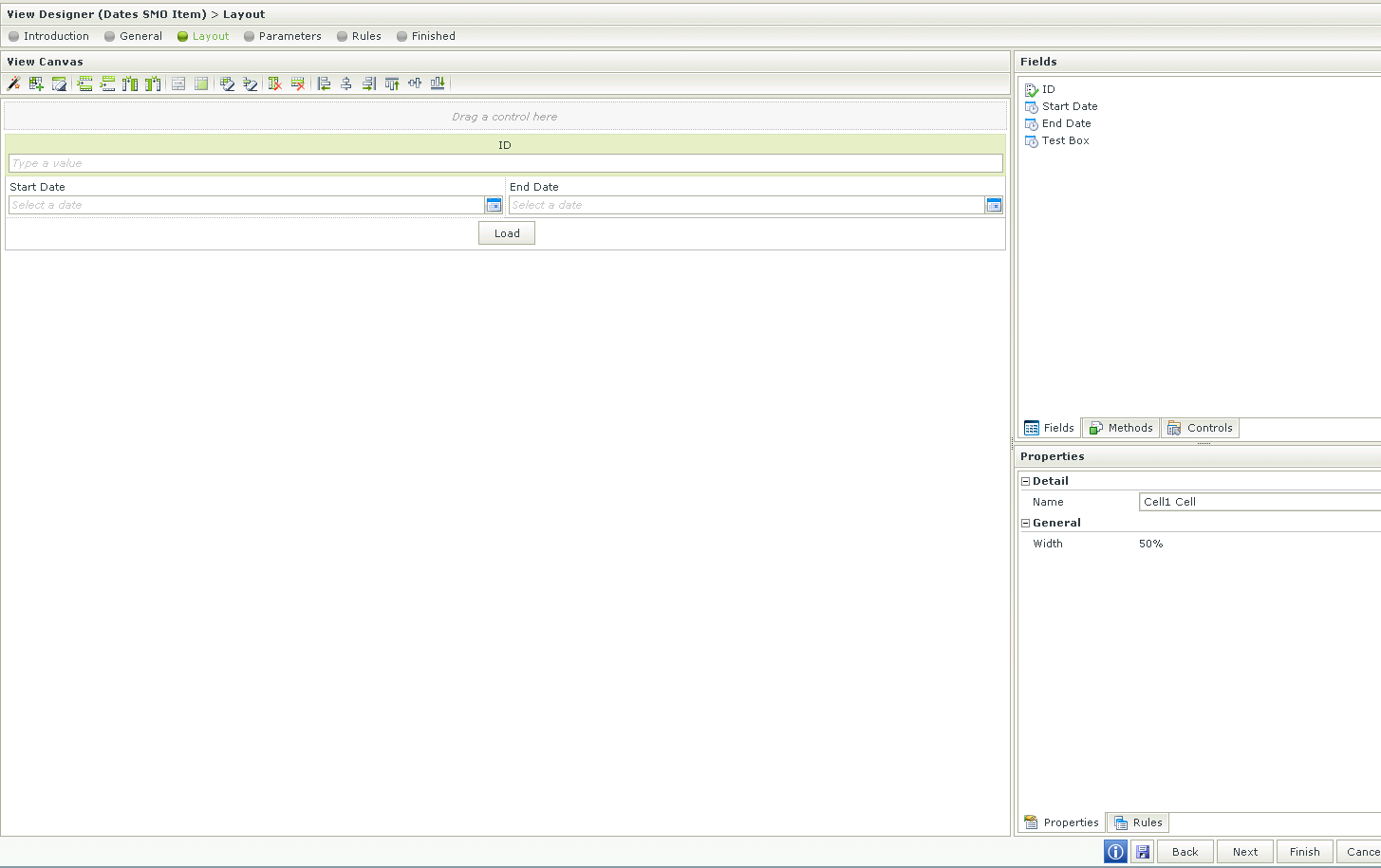Image resolution: width=1381 pixels, height=868 pixels.
Task: Collapse the Detail properties section
Action: pyautogui.click(x=1025, y=481)
